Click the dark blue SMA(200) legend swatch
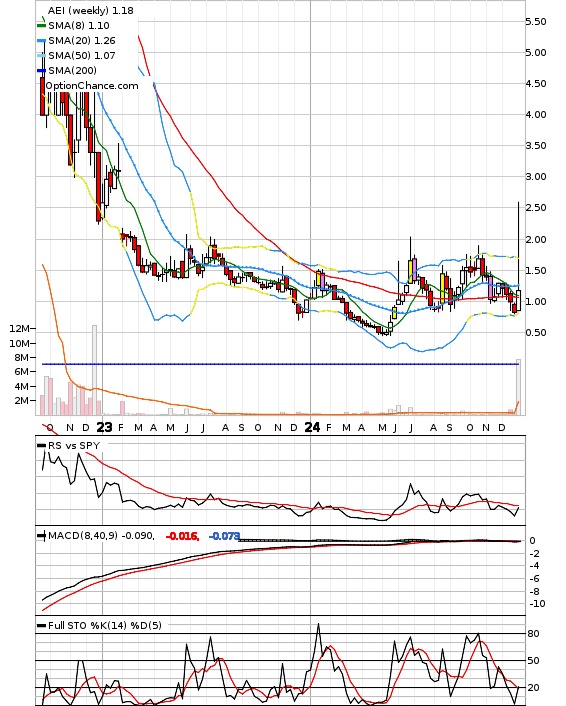Screen dimensions: 566x706 41,70
